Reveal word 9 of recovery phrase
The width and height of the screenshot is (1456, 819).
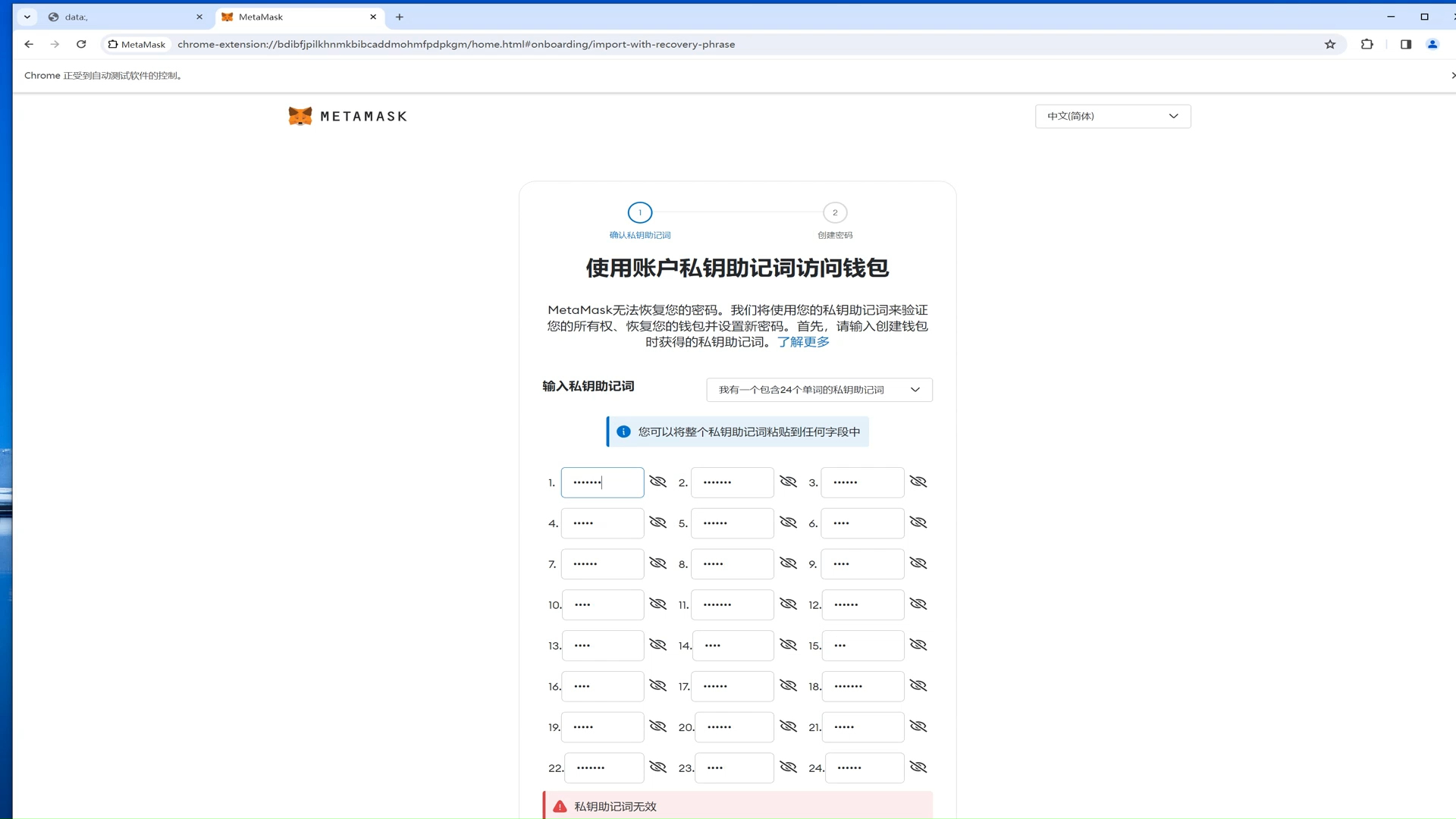(918, 563)
